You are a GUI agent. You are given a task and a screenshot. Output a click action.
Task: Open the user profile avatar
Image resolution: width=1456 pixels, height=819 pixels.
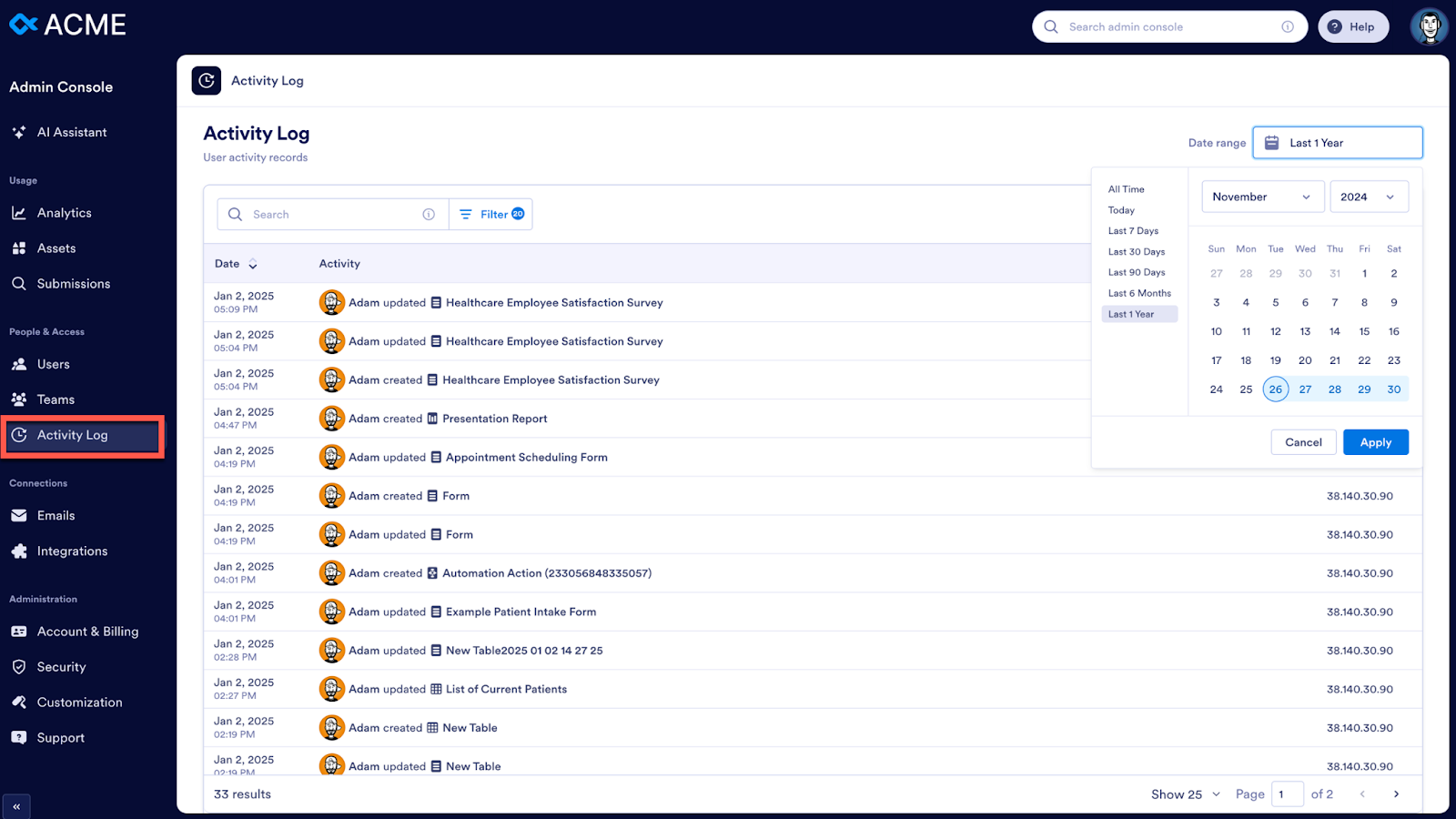(1429, 26)
